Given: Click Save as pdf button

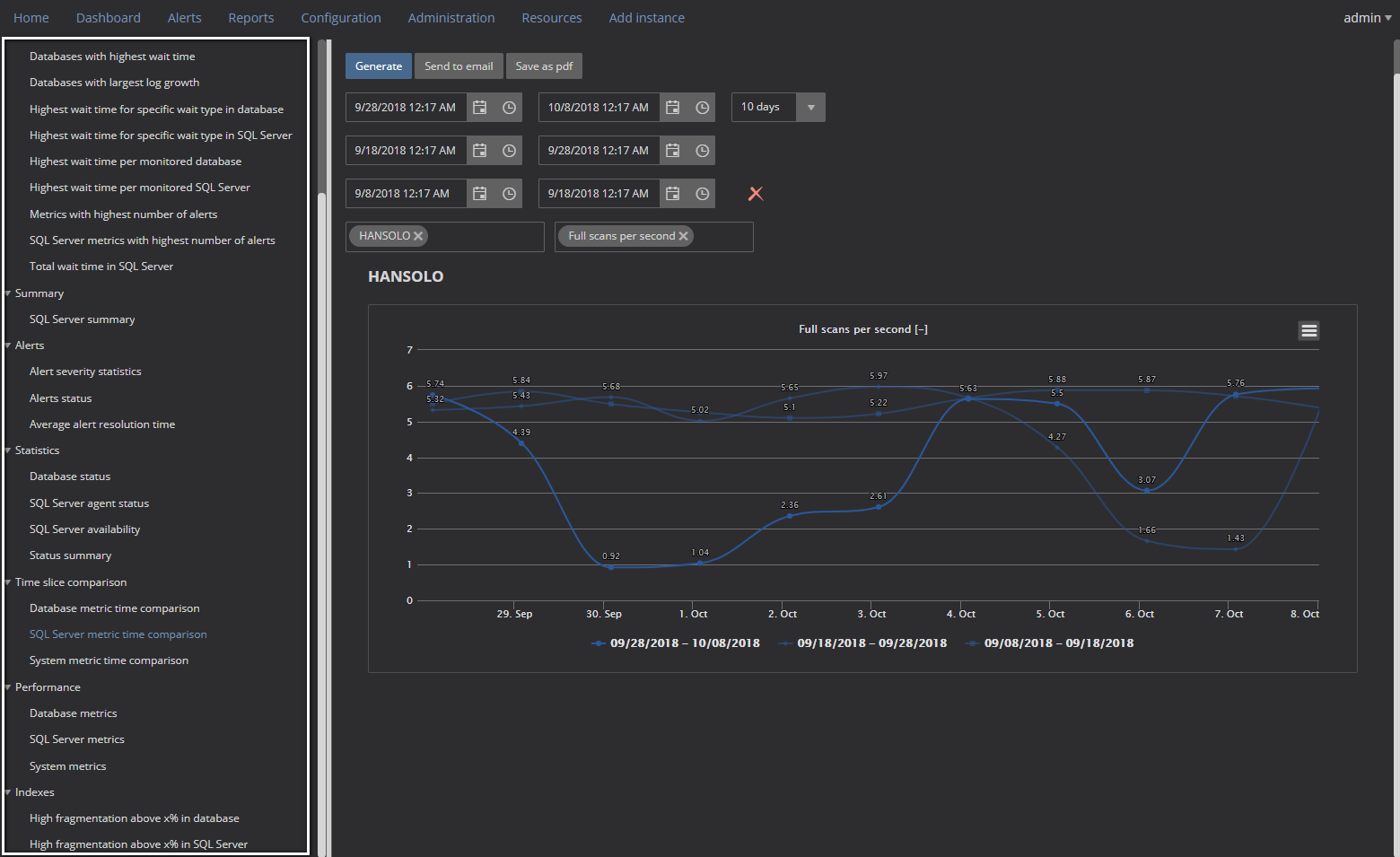Looking at the screenshot, I should tap(544, 66).
